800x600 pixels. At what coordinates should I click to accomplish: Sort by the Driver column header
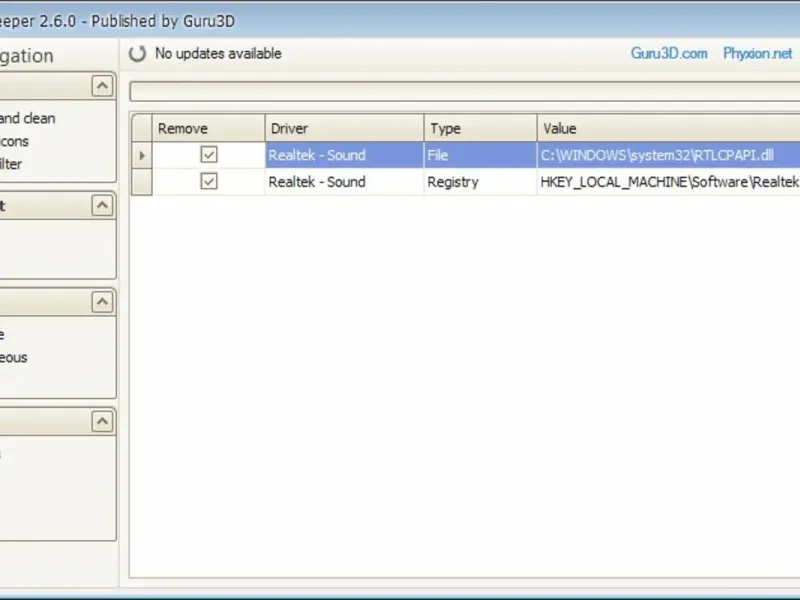click(x=344, y=128)
